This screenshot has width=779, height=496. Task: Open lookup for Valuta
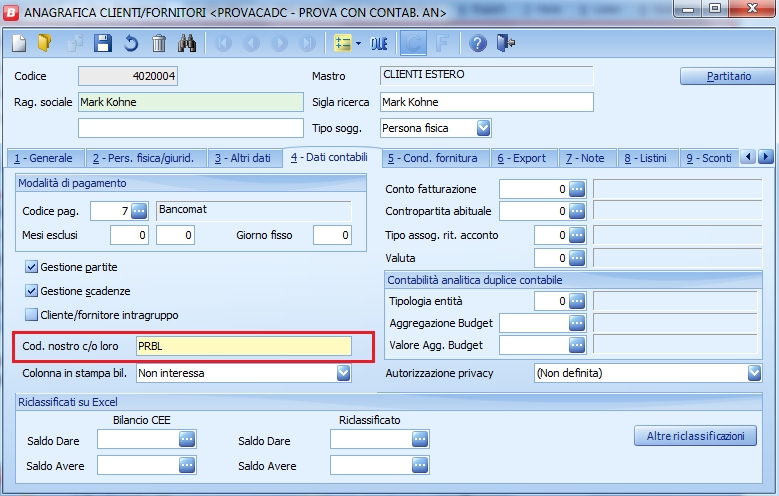coord(577,258)
